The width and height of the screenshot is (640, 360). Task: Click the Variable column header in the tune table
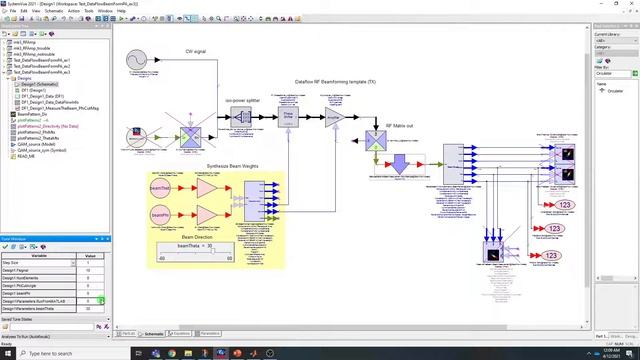coord(39,256)
